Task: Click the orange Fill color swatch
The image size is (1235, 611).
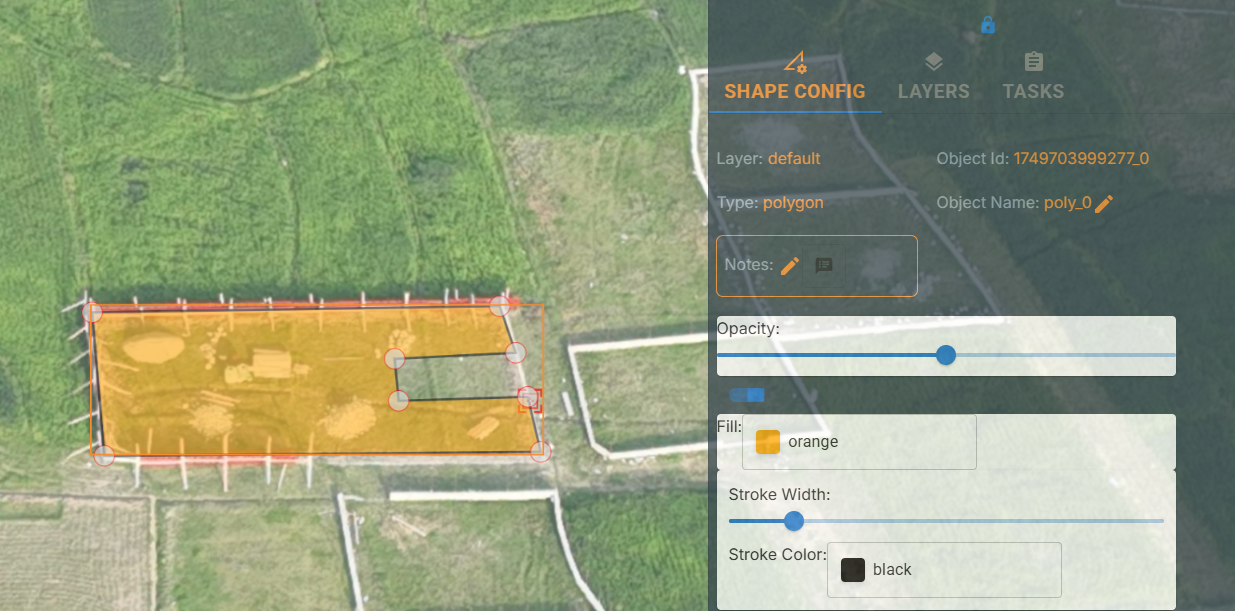Action: coord(768,442)
